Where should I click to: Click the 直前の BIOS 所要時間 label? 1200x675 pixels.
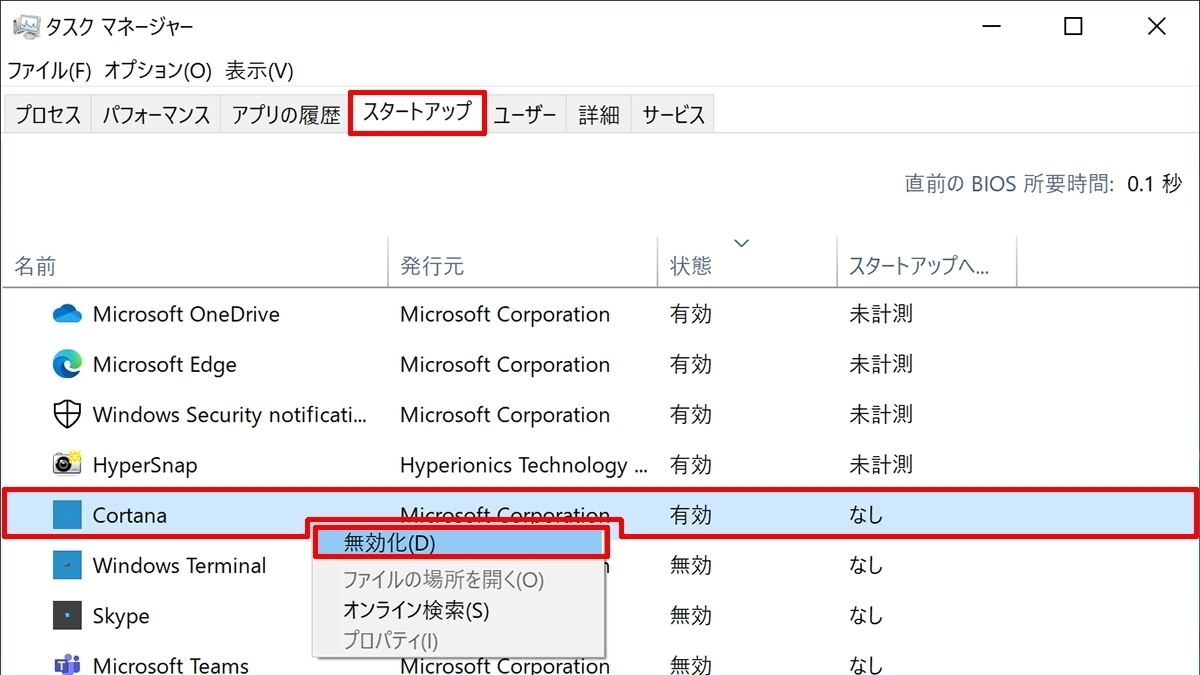[1010, 184]
